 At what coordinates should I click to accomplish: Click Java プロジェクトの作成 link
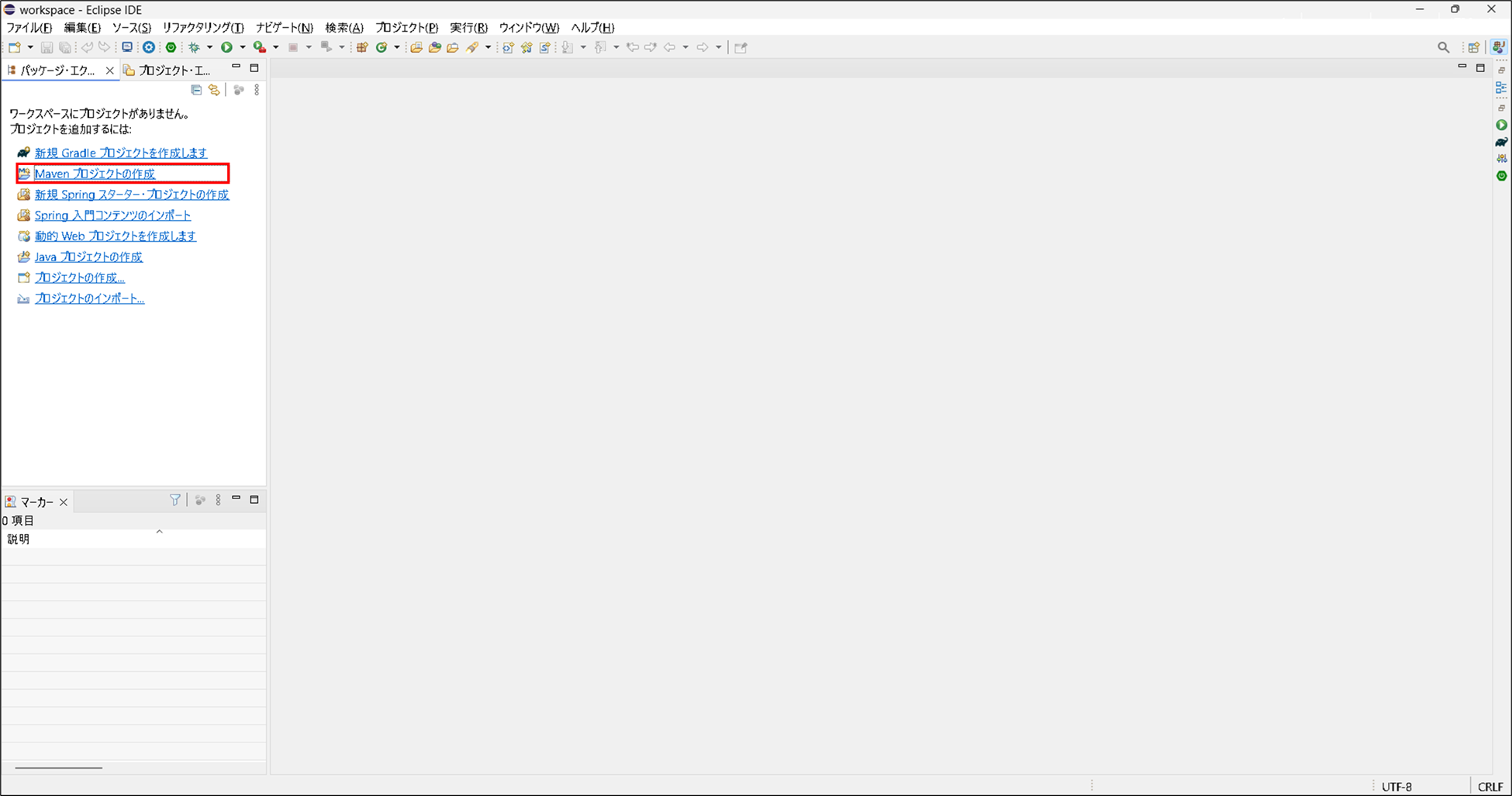point(88,257)
